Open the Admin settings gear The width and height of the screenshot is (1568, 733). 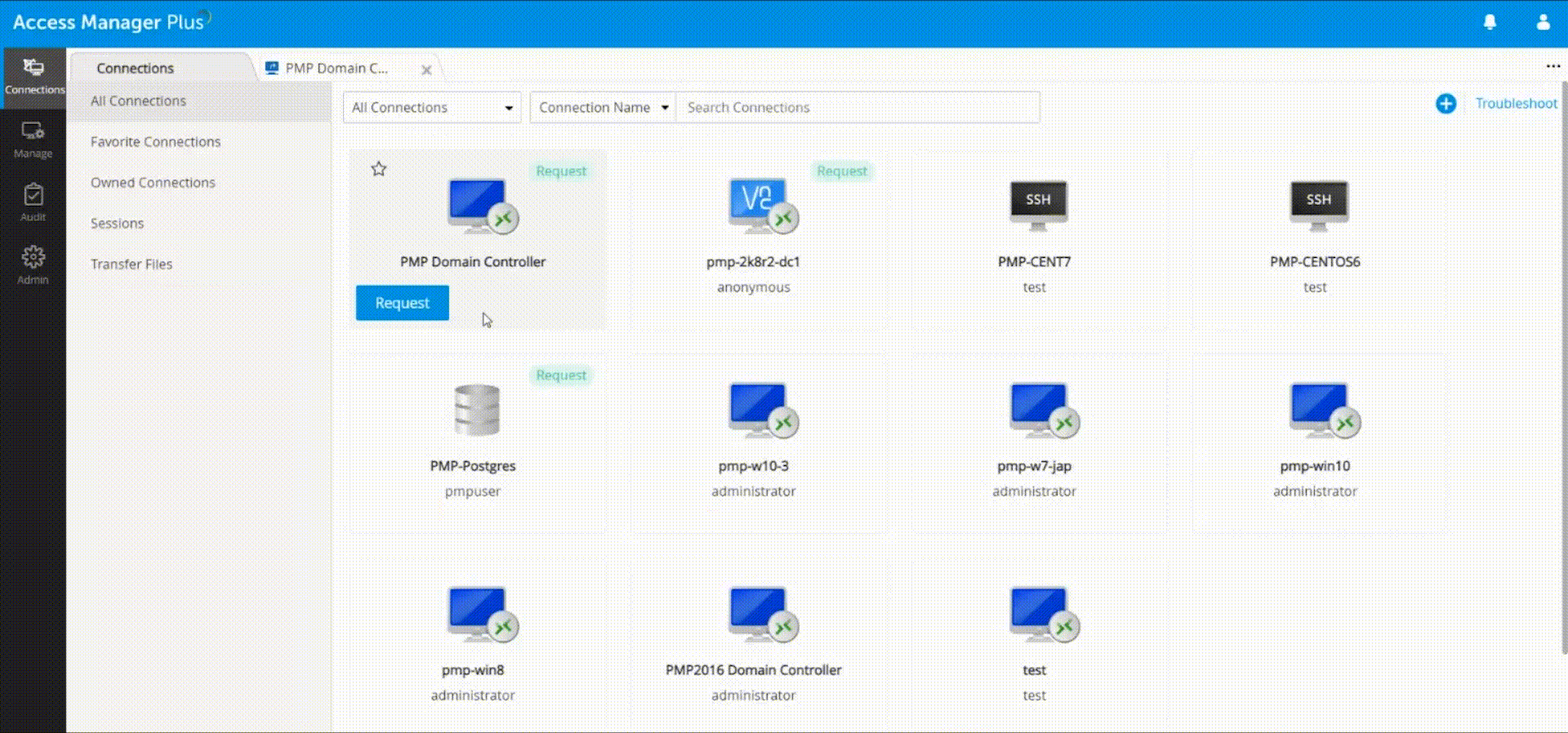(33, 265)
